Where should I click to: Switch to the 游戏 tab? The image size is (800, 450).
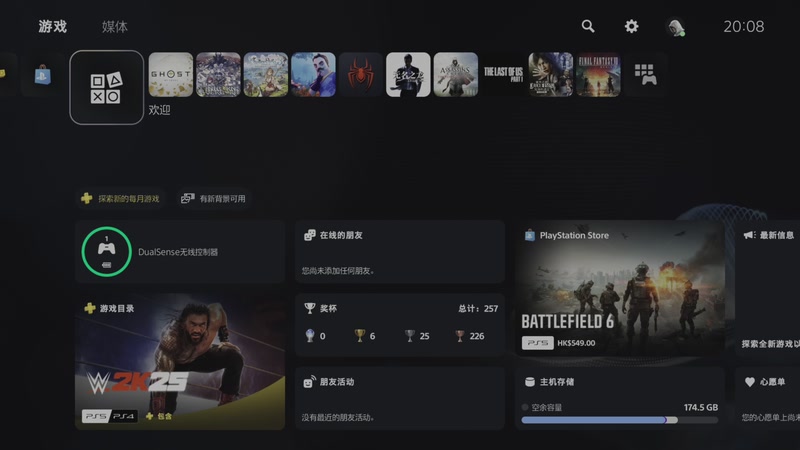pos(53,27)
